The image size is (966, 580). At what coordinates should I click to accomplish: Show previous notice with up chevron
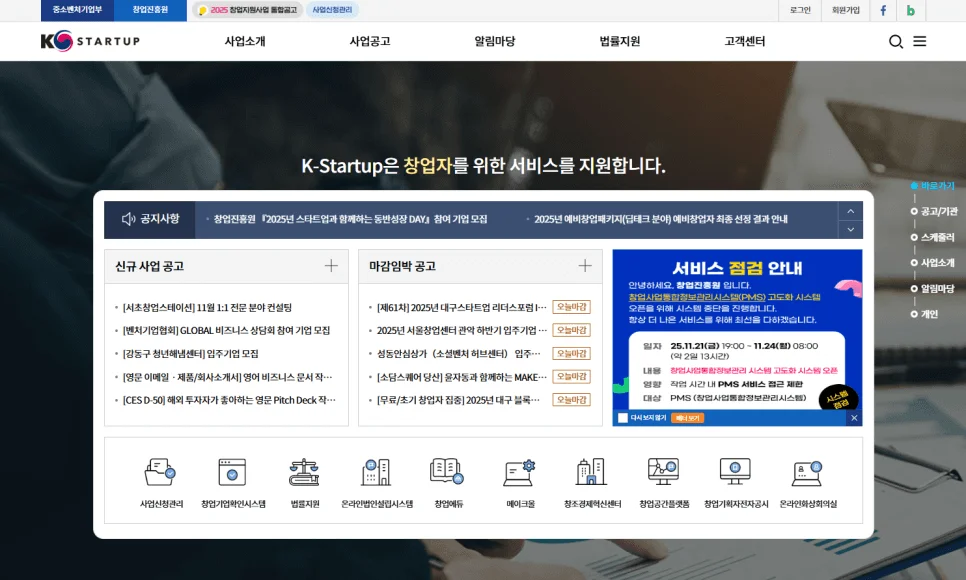[x=850, y=211]
